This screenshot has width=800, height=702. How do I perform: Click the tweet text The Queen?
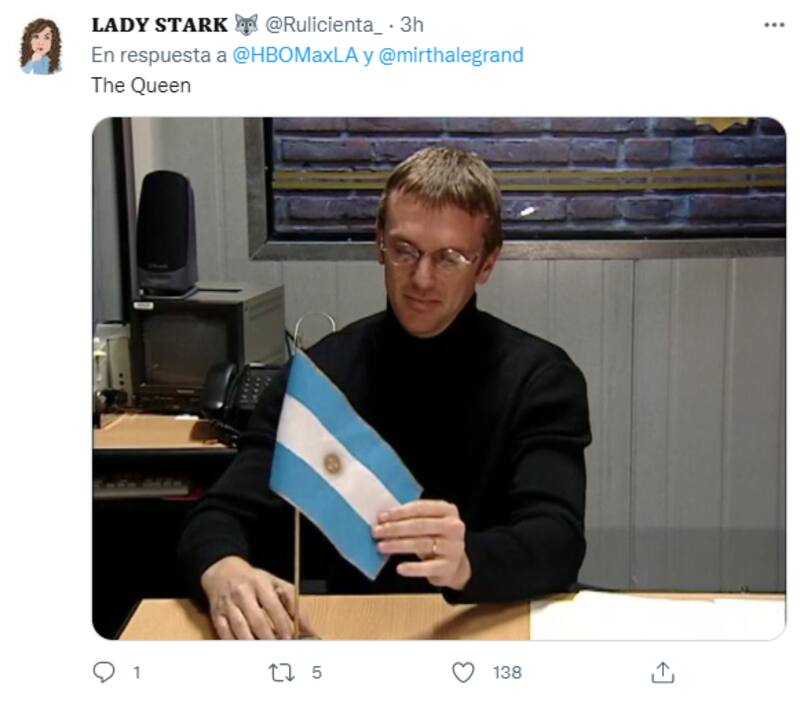point(141,85)
